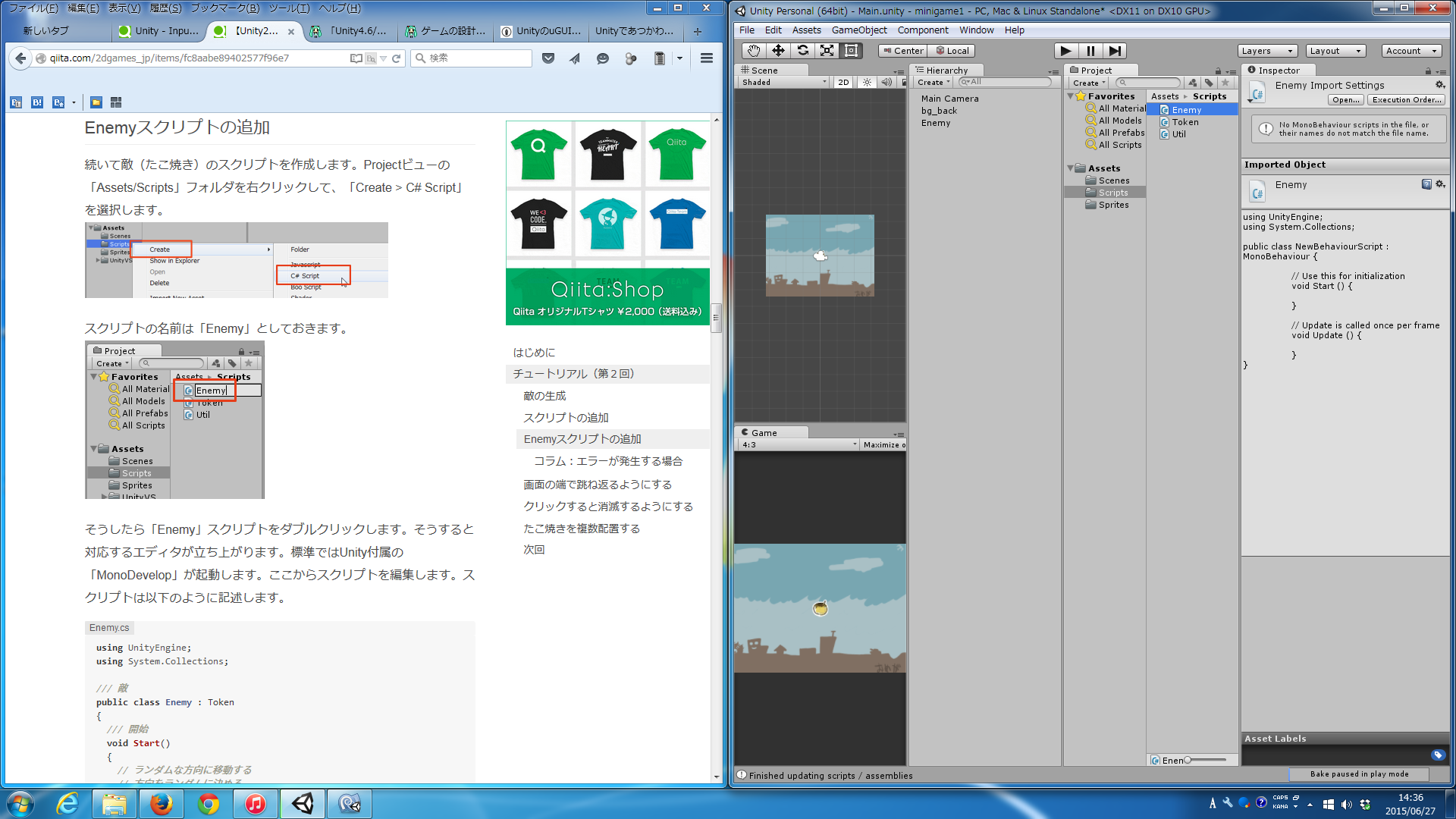Screen dimensions: 1456x819
Task: Select the Token script in Project panel
Action: (x=1185, y=122)
